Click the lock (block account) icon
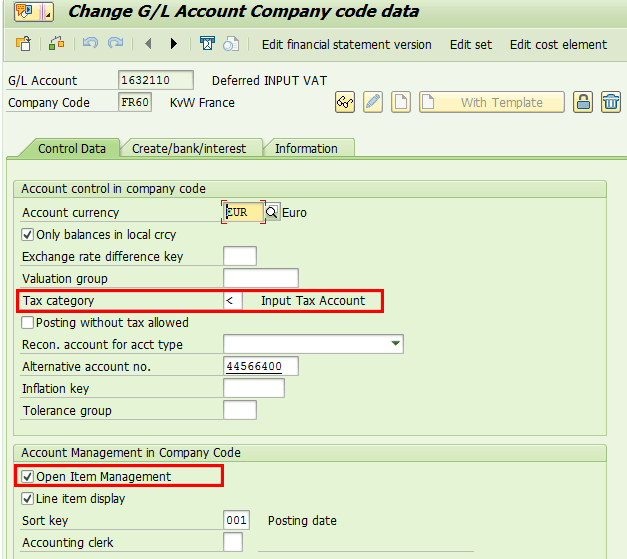This screenshot has height=559, width=627. coord(583,102)
